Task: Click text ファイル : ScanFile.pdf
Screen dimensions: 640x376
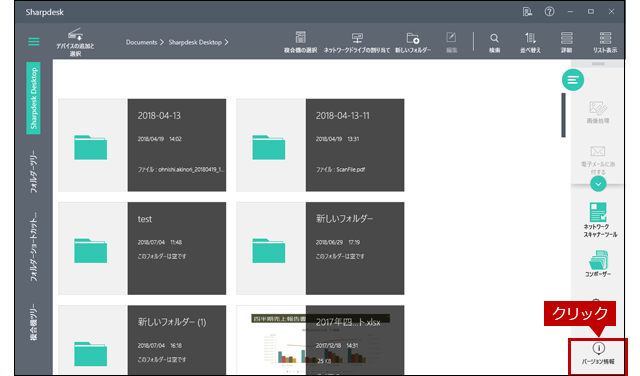Action: [340, 169]
